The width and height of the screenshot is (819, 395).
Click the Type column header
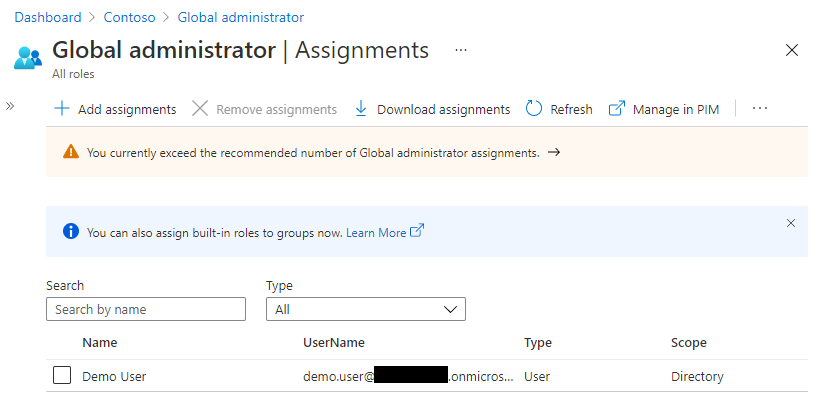pos(537,343)
